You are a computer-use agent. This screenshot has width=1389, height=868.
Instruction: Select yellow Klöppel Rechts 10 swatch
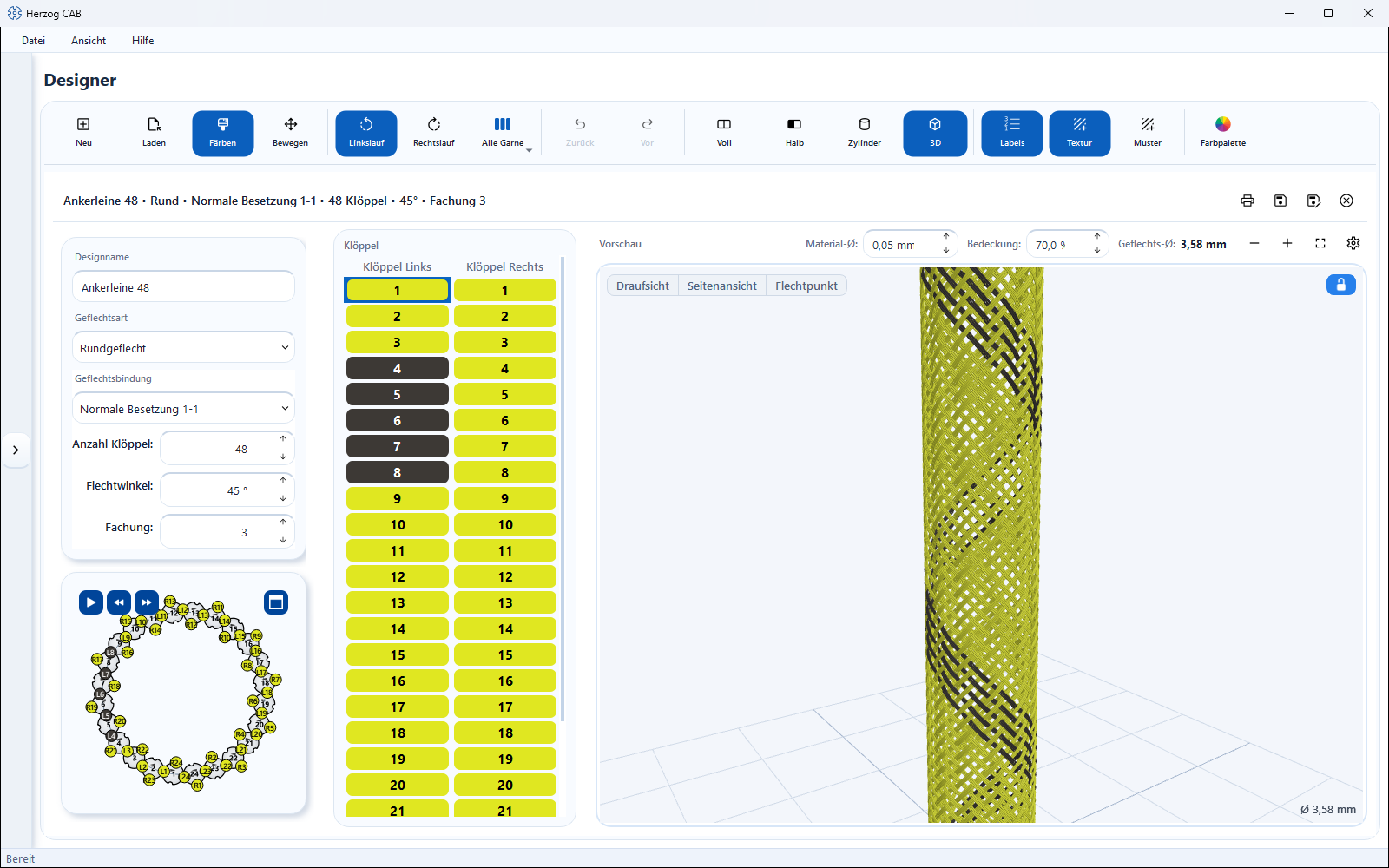tap(505, 524)
